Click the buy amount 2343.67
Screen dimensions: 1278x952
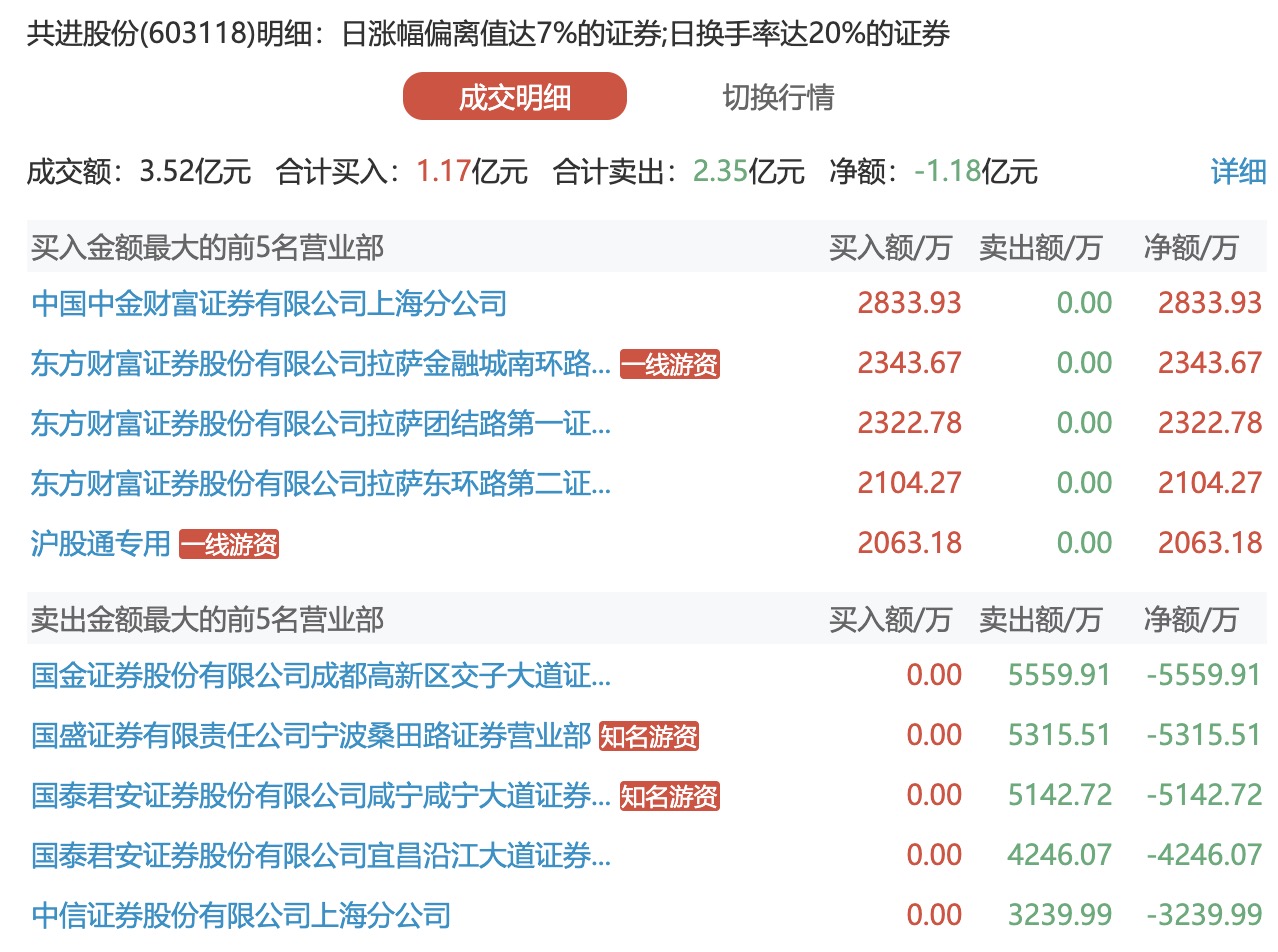pyautogui.click(x=909, y=363)
